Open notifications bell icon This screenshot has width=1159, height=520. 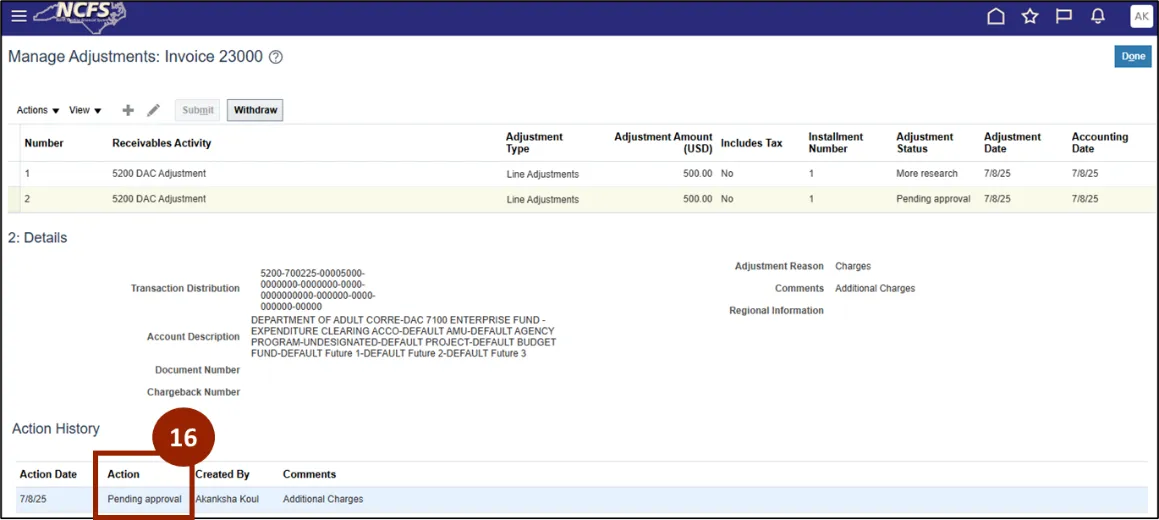[x=1097, y=17]
